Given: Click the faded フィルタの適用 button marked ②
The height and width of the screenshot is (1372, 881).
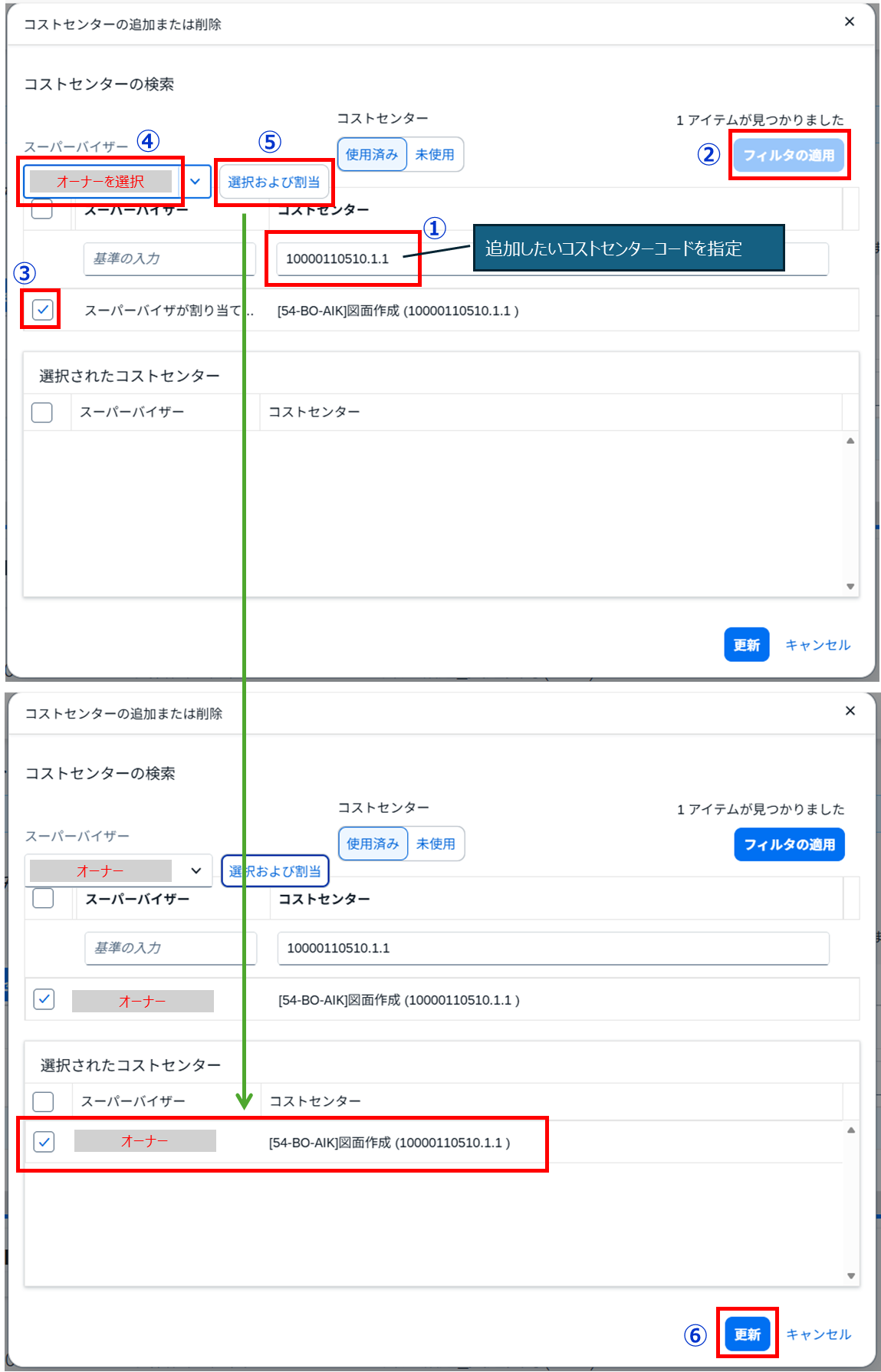Looking at the screenshot, I should (788, 155).
